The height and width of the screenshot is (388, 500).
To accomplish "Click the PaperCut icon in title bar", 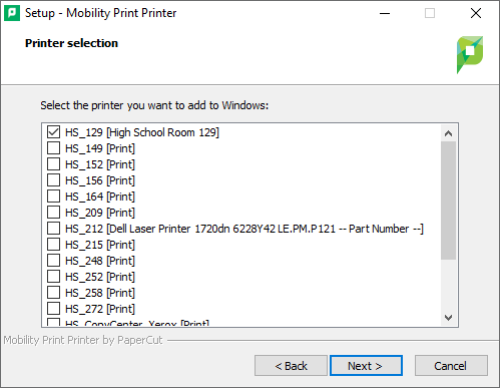I will click(x=12, y=13).
